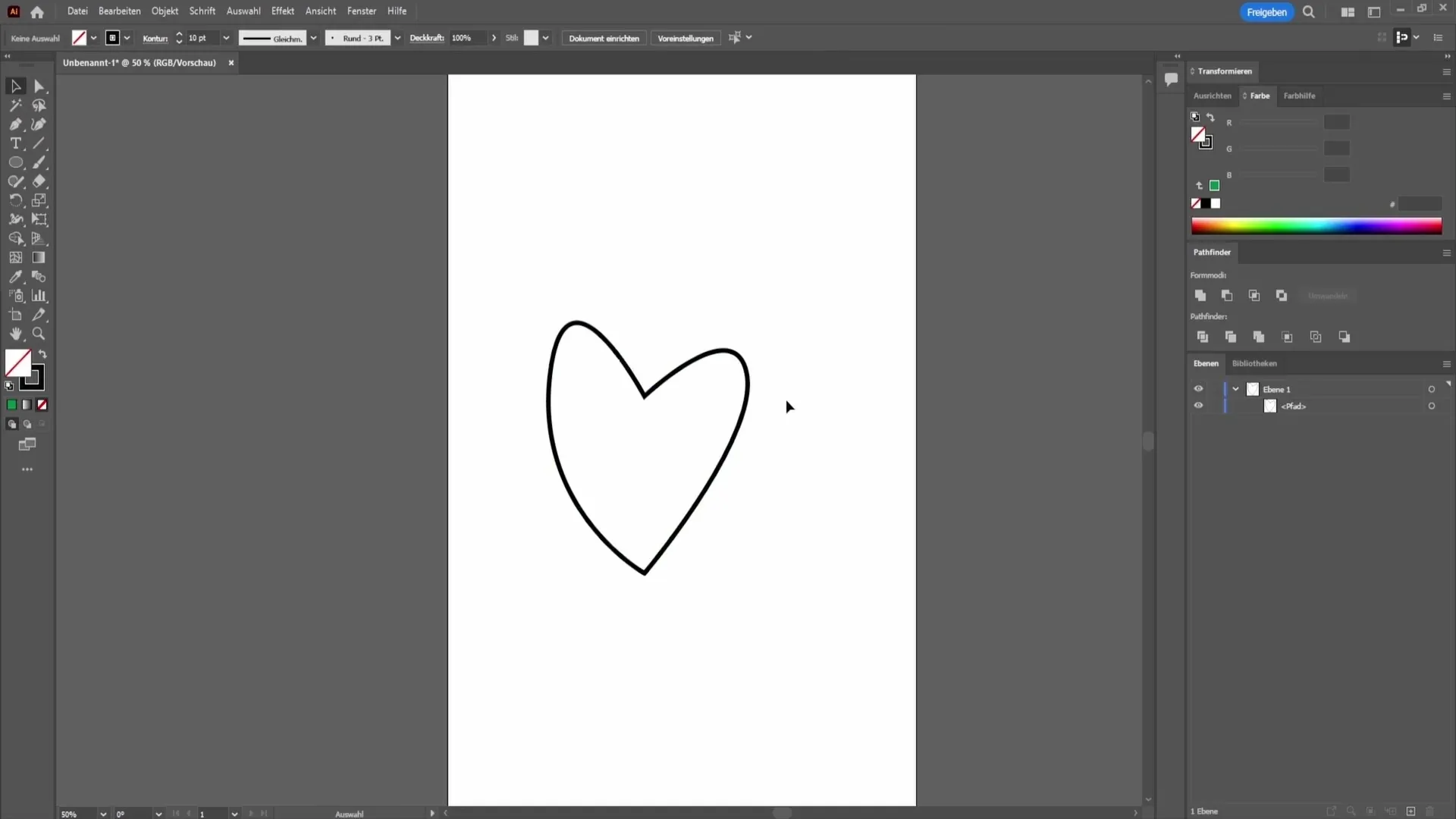Open the Datei menu

[77, 11]
